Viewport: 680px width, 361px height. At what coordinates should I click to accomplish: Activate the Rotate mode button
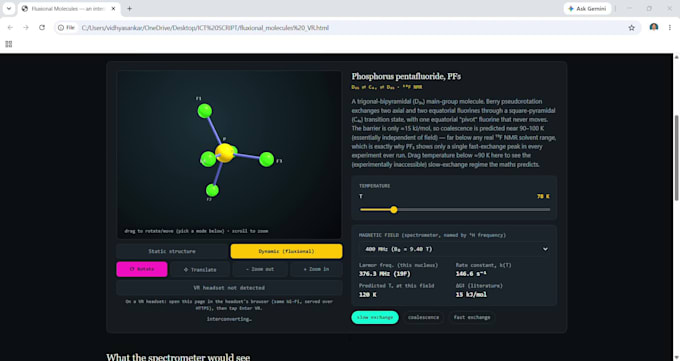tap(142, 269)
